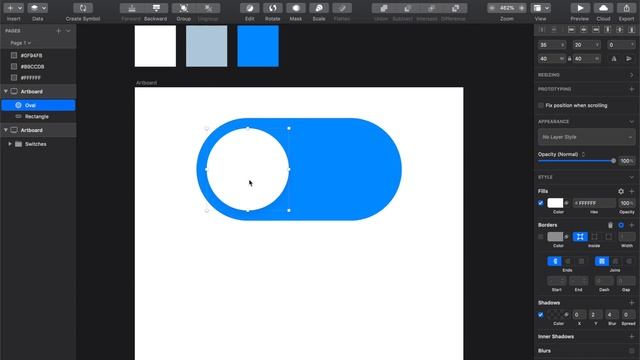Collapse the Style section
Image resolution: width=640 pixels, height=360 pixels.
coord(631,178)
